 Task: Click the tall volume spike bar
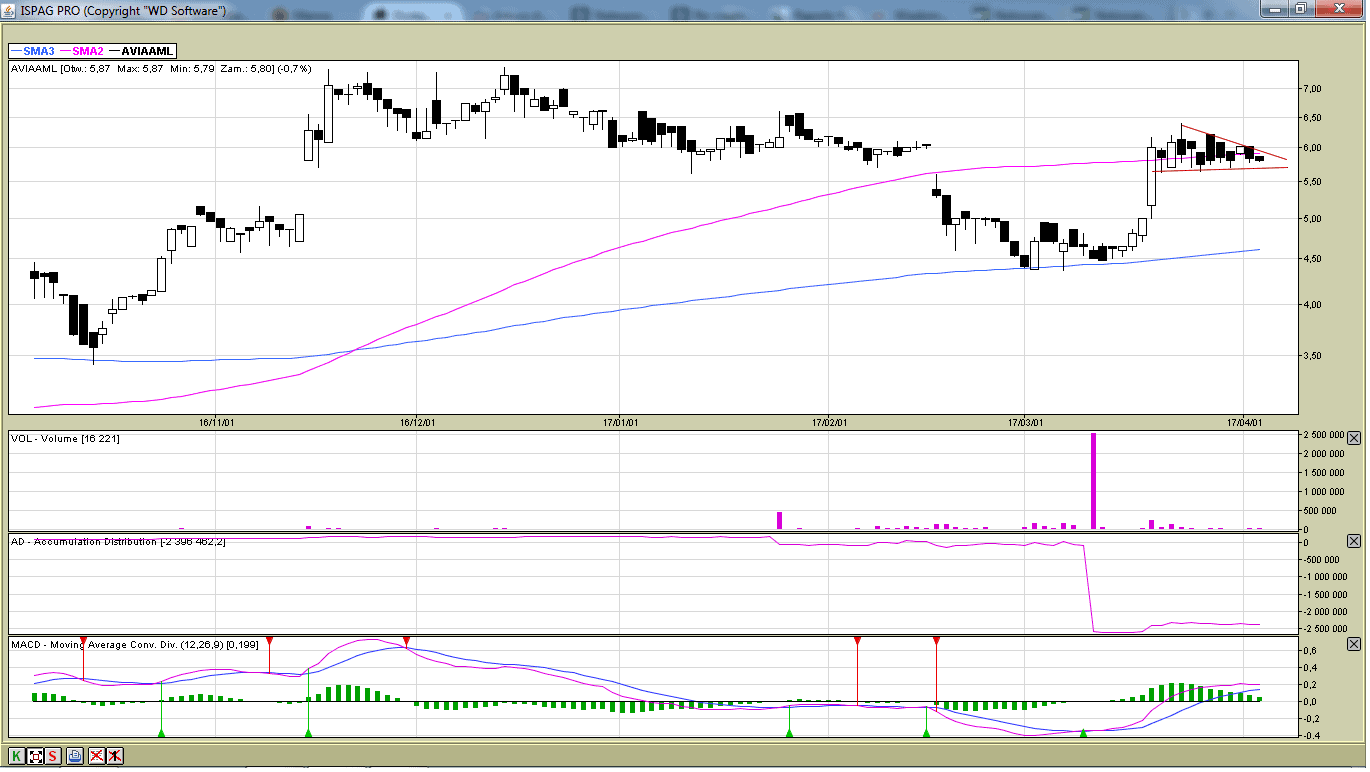point(1093,480)
